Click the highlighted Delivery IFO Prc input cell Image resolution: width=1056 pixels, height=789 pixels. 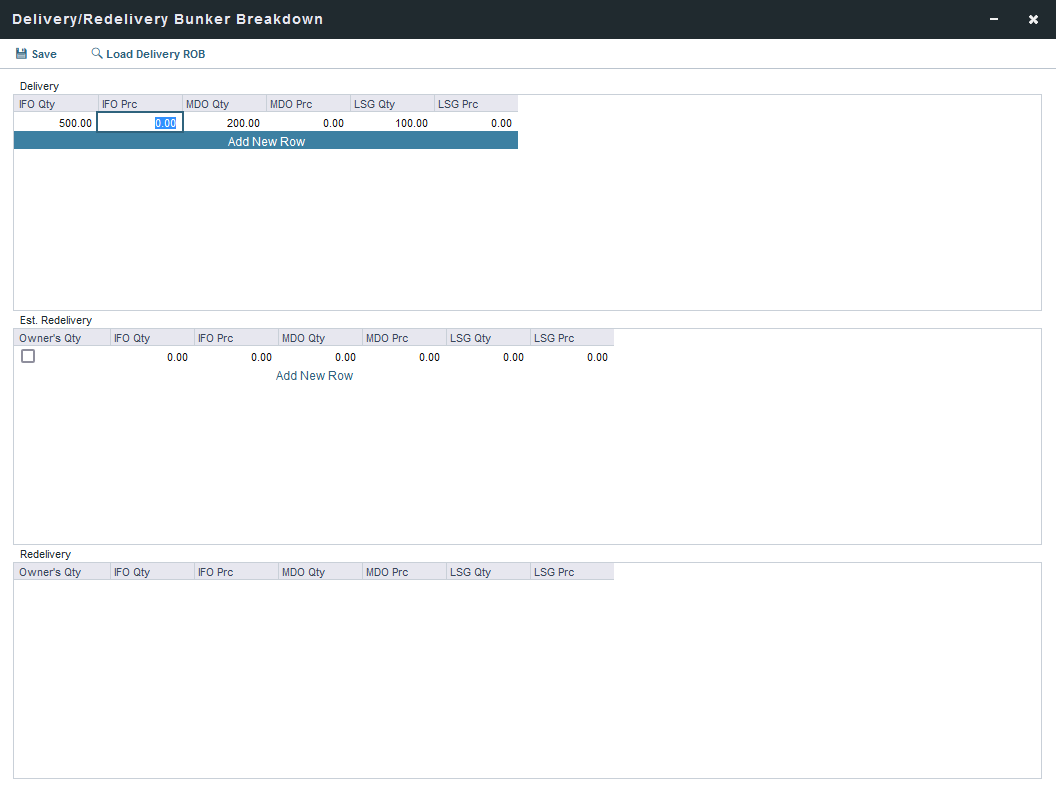(x=140, y=123)
